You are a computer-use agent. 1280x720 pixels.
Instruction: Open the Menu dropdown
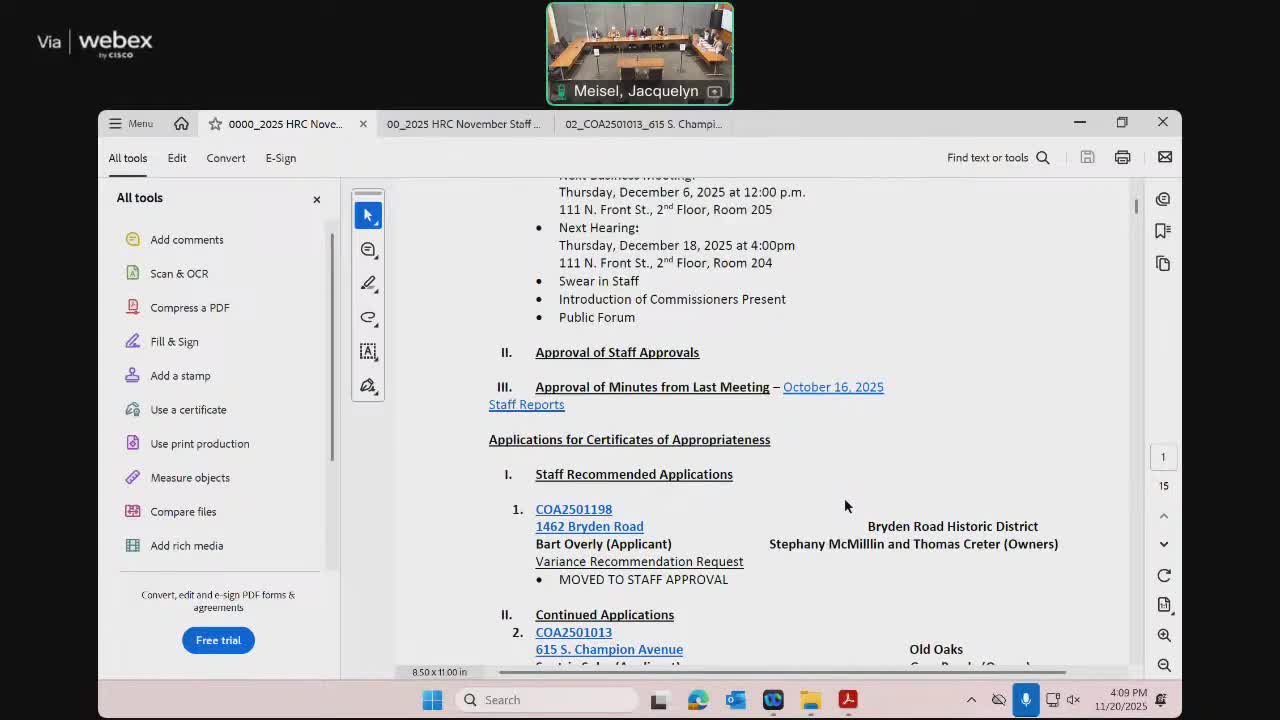[130, 123]
